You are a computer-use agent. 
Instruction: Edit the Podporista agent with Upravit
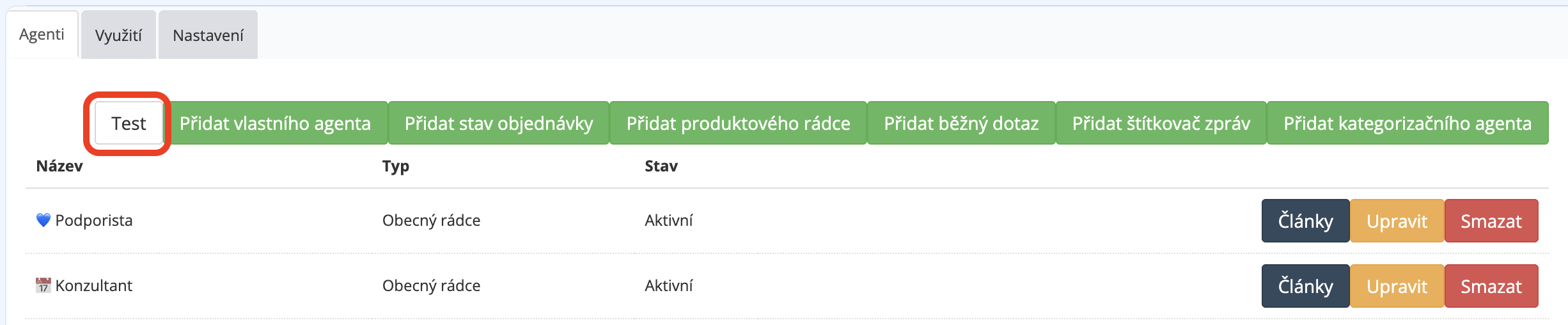[x=1397, y=221]
